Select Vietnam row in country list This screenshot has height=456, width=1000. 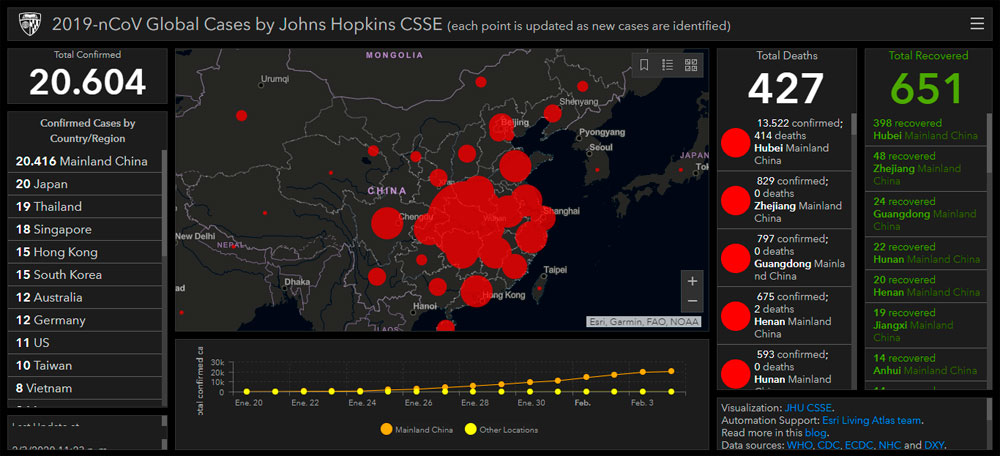85,388
